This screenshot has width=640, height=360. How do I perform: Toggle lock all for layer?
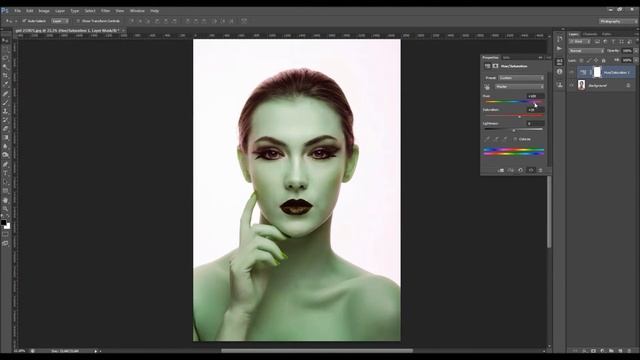point(603,60)
